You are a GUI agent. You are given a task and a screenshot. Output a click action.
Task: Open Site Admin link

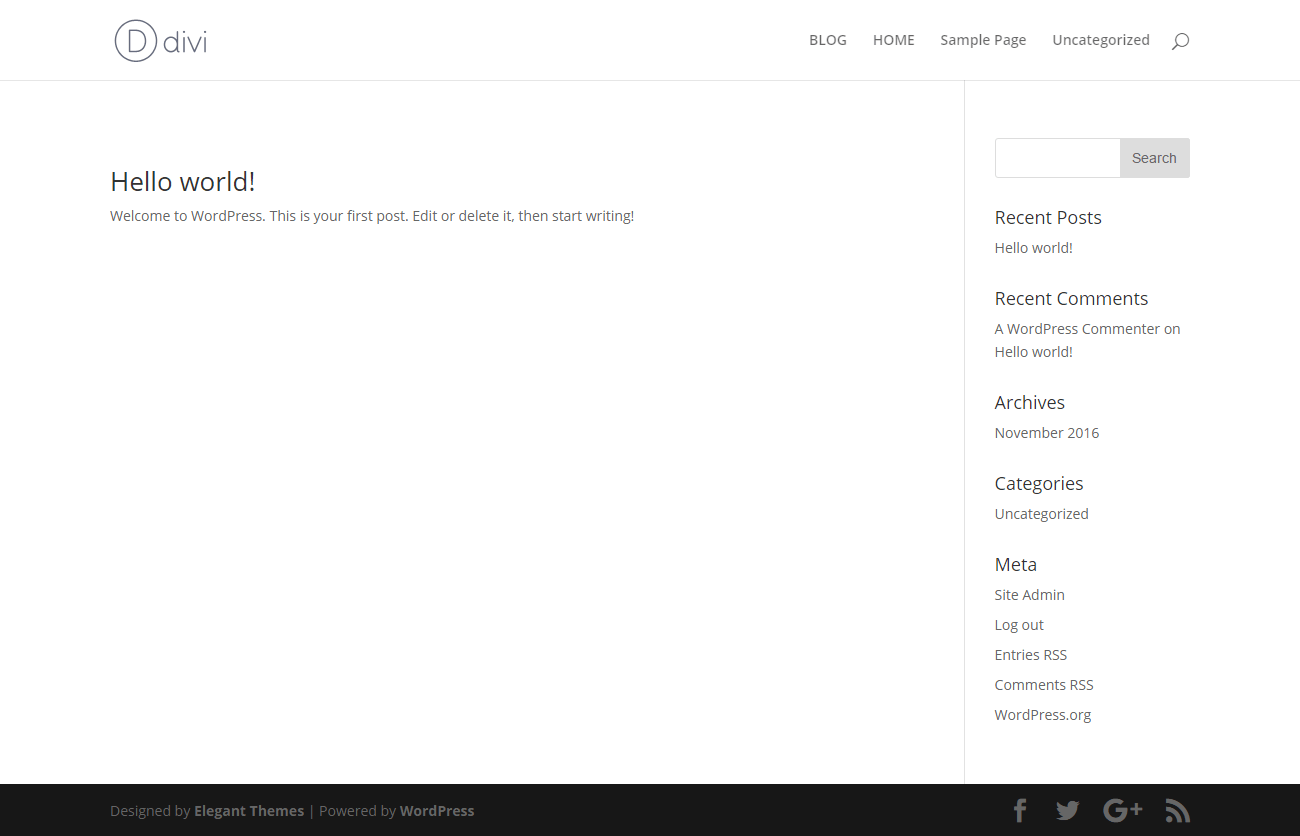click(x=1029, y=595)
